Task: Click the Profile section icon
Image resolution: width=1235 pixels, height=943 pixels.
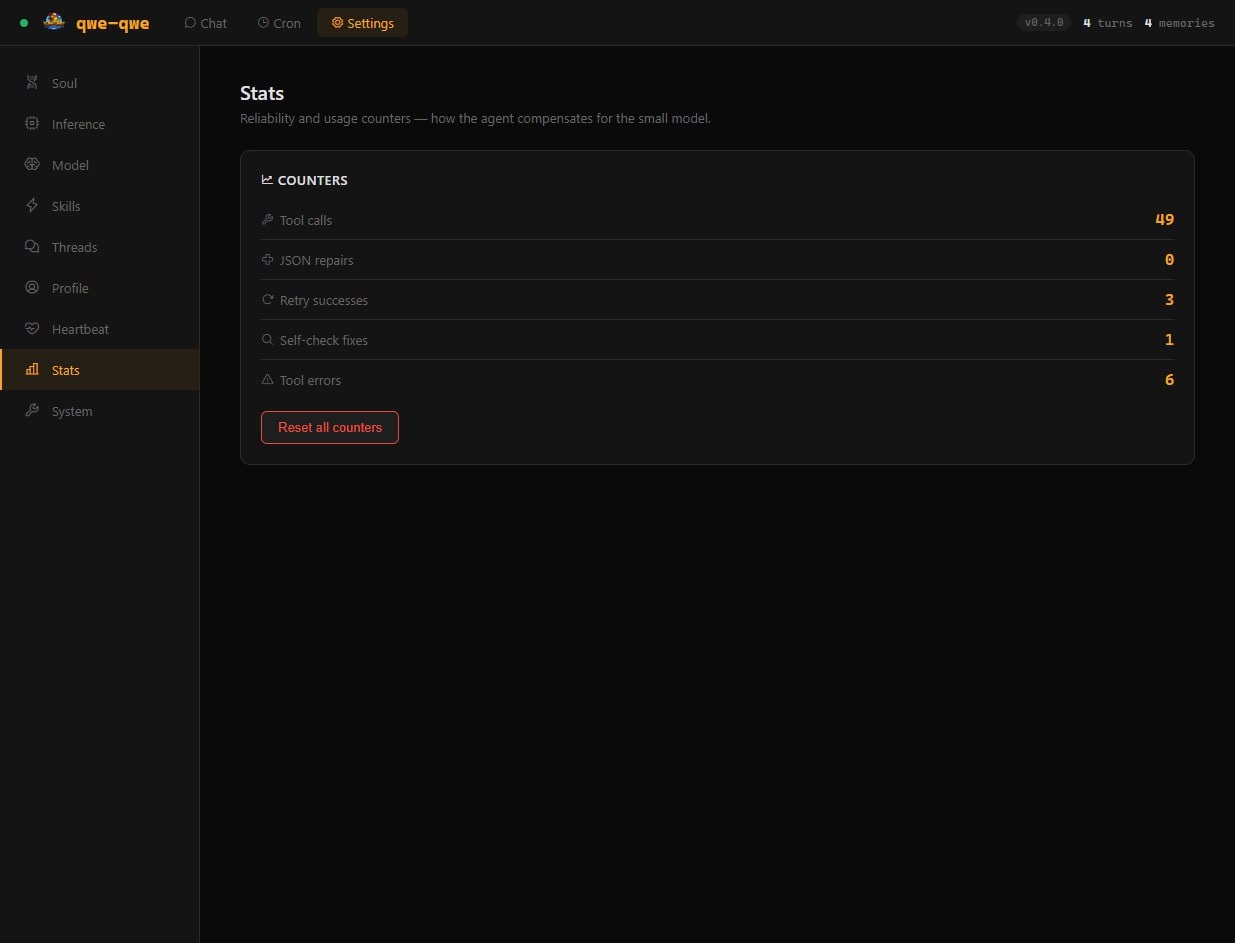Action: 32,288
